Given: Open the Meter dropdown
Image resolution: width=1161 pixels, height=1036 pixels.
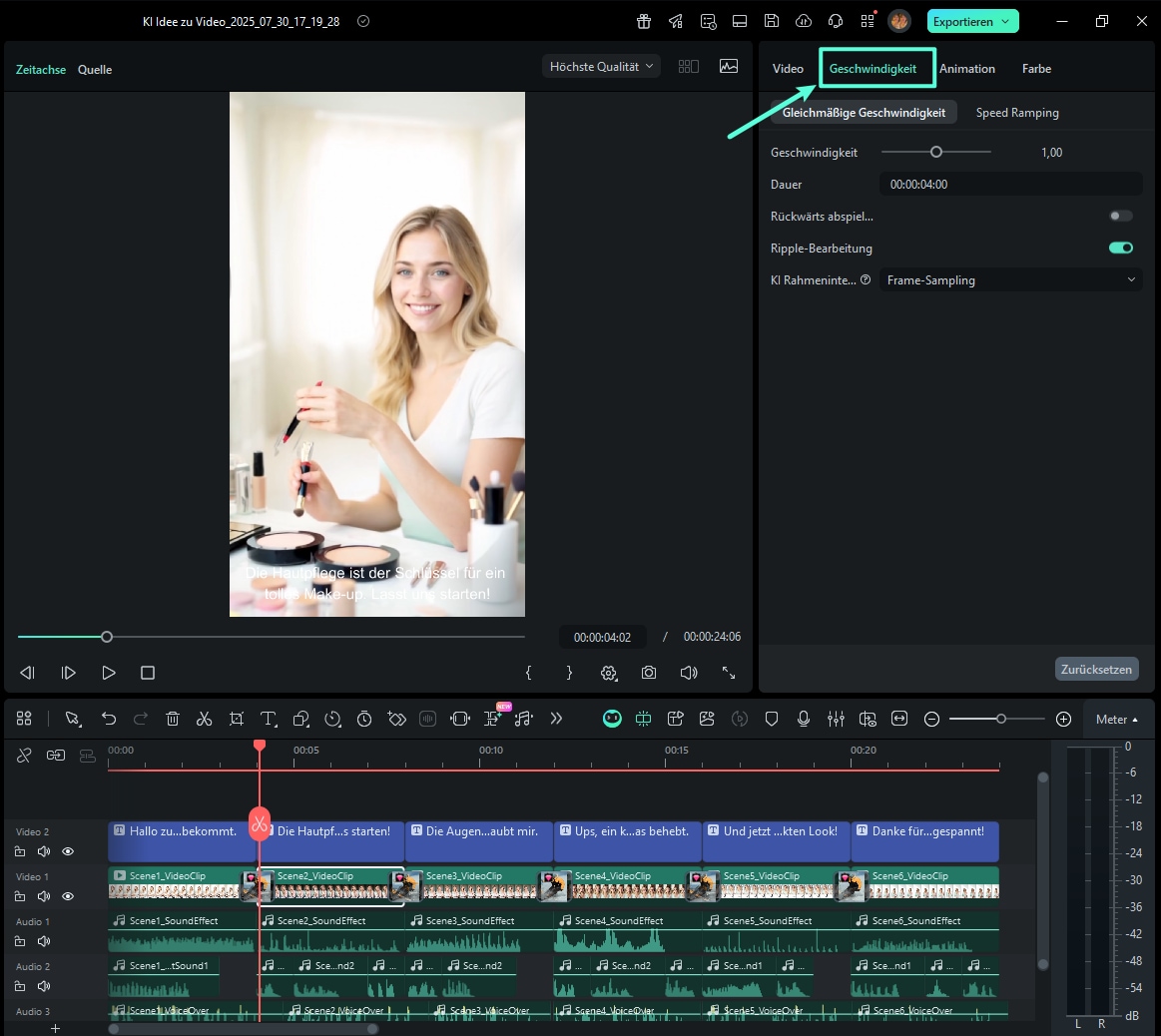Looking at the screenshot, I should click(1116, 720).
